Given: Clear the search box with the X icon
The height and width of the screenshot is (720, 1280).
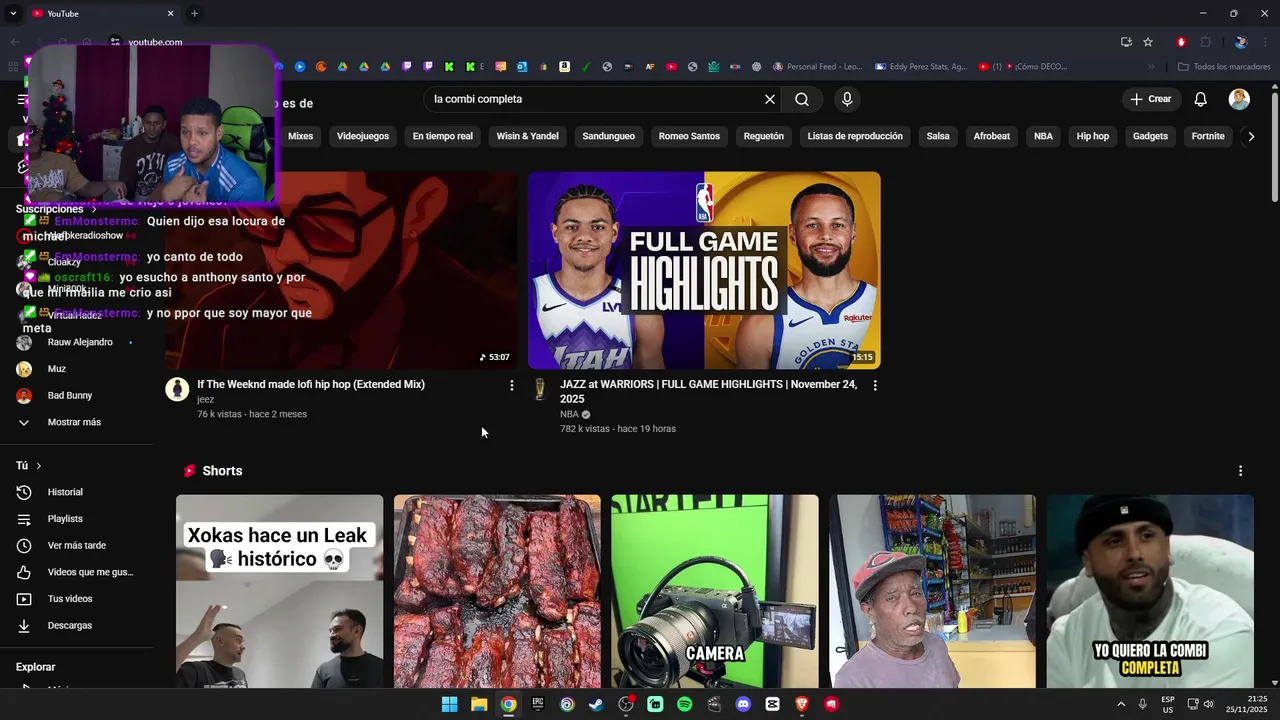Looking at the screenshot, I should [x=770, y=99].
